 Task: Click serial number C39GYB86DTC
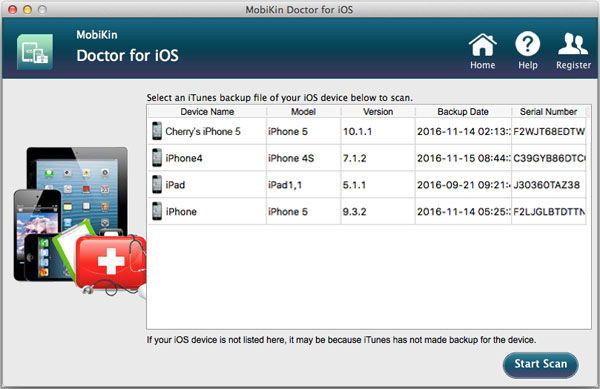click(x=549, y=158)
